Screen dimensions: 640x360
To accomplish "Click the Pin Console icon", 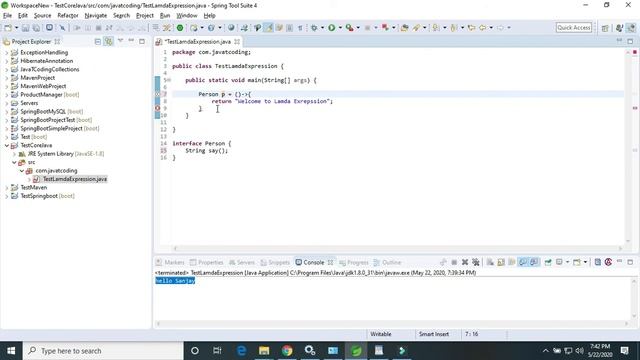I will [x=548, y=262].
